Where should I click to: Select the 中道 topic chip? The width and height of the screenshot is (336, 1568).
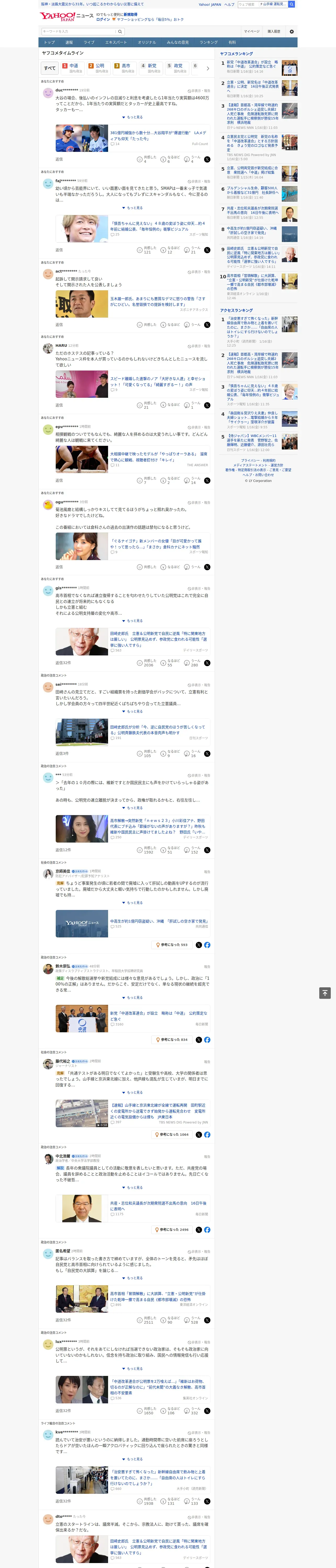pyautogui.click(x=72, y=68)
